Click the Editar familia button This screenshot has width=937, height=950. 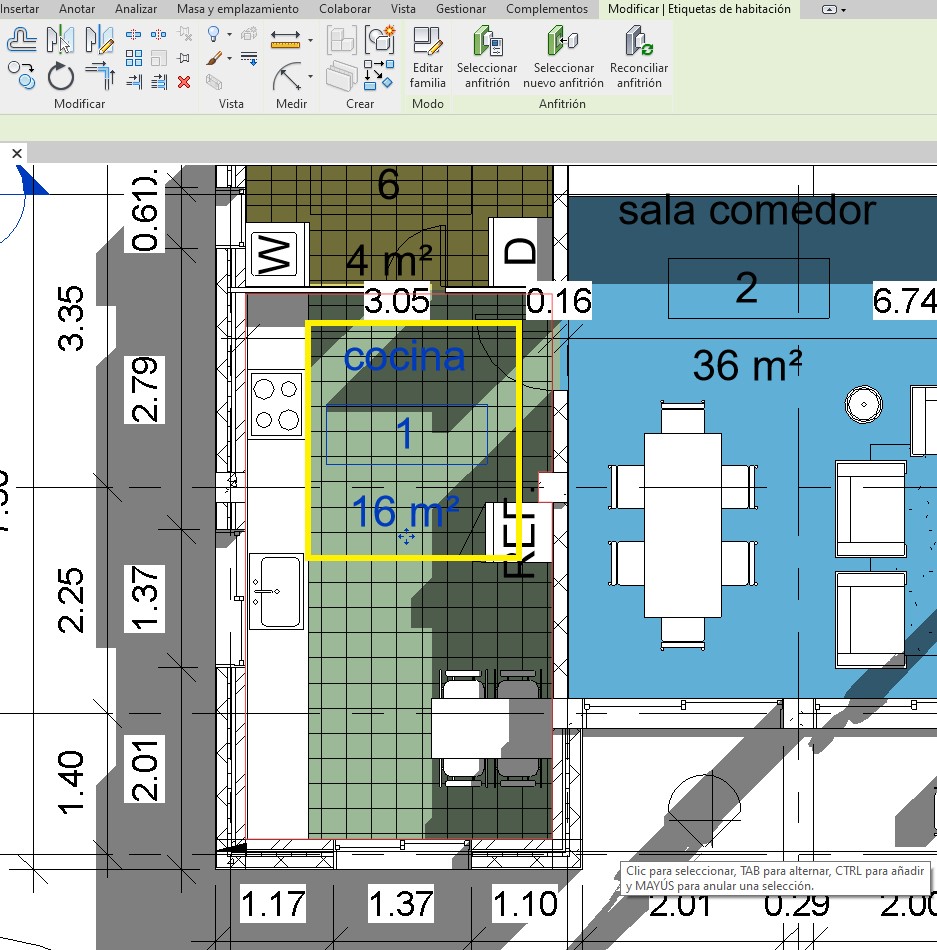[427, 58]
